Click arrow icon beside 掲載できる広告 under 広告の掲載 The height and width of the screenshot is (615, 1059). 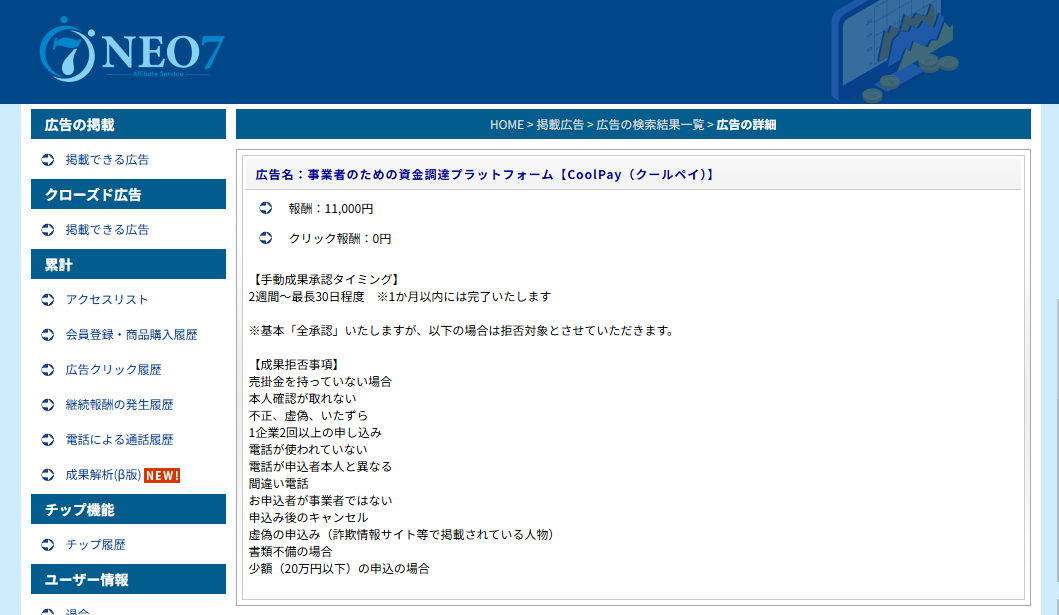pos(48,160)
